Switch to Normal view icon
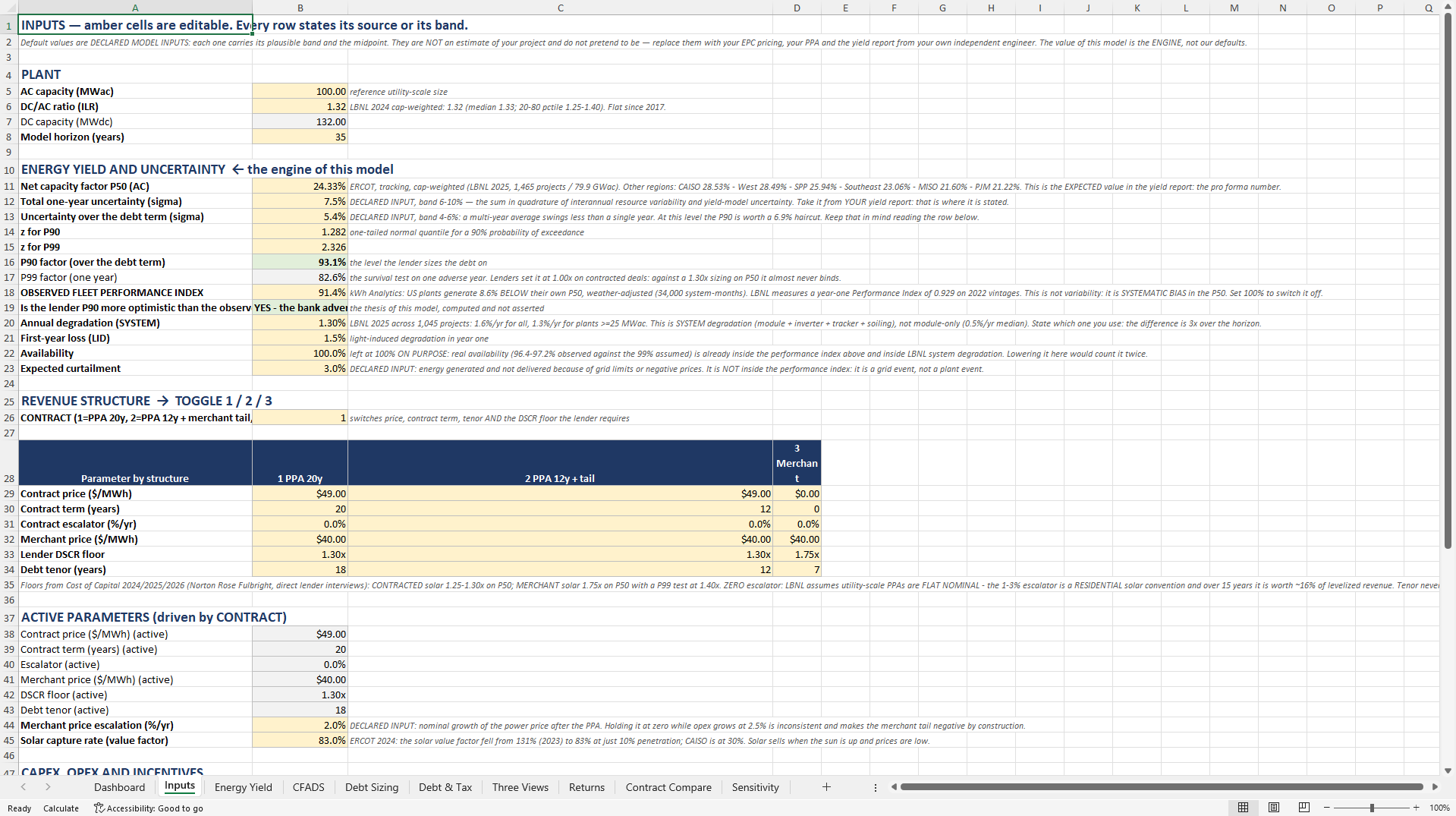Image resolution: width=1456 pixels, height=816 pixels. tap(1243, 808)
